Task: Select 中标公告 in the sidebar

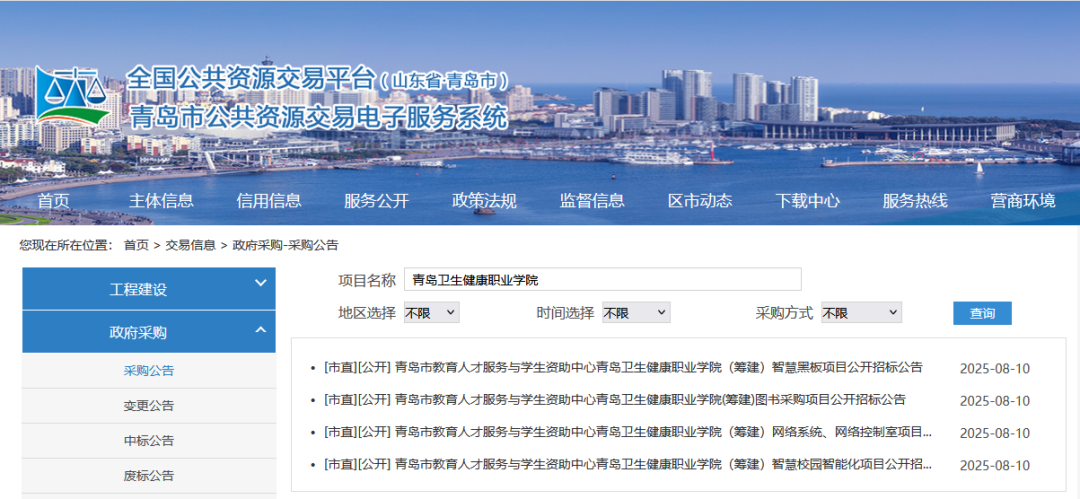Action: [x=149, y=440]
